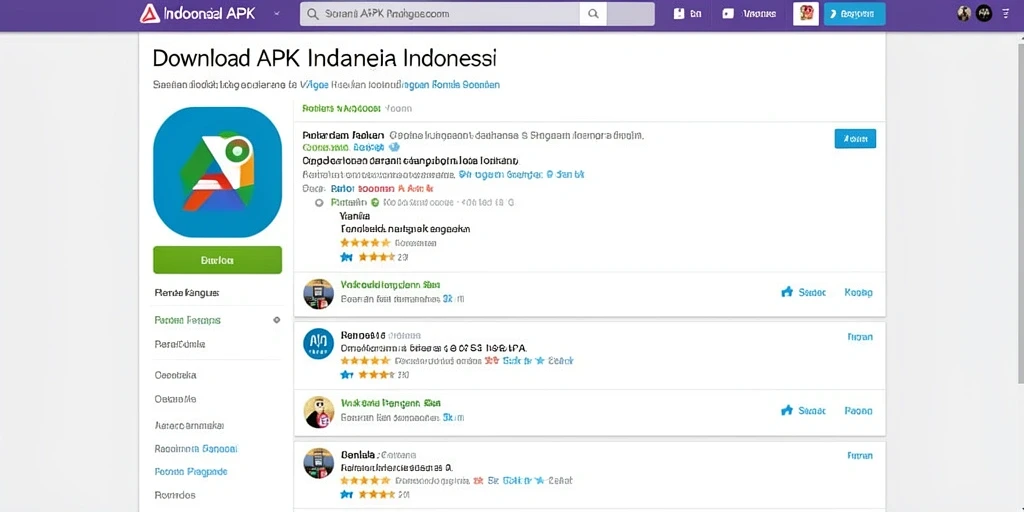Select sidebar item Parefdonia
The image size is (1024, 512).
pyautogui.click(x=180, y=344)
